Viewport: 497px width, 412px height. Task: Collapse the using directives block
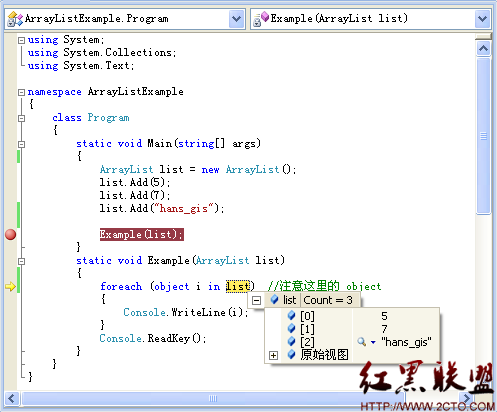pos(21,40)
